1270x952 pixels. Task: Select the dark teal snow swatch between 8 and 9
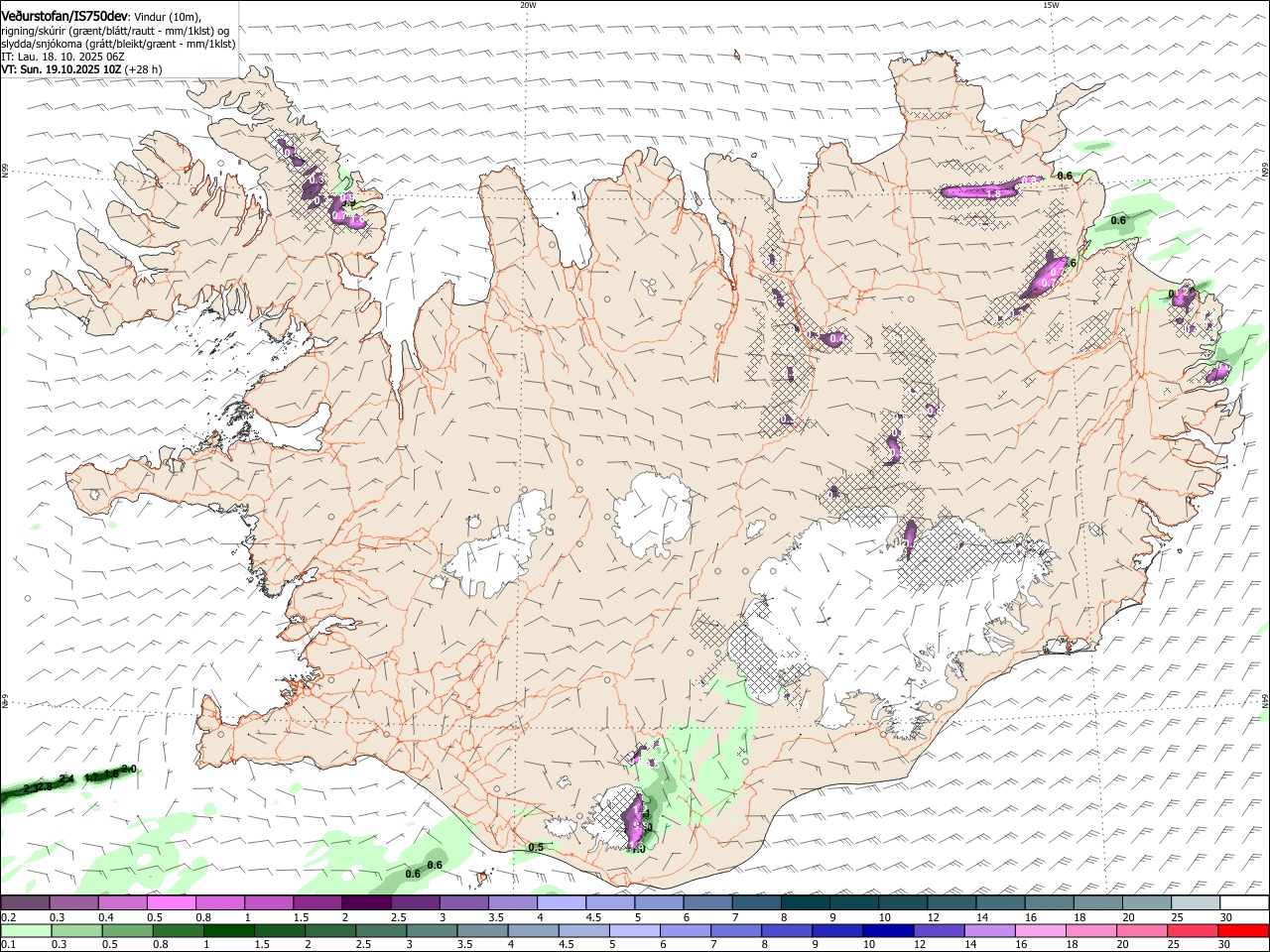pos(806,902)
